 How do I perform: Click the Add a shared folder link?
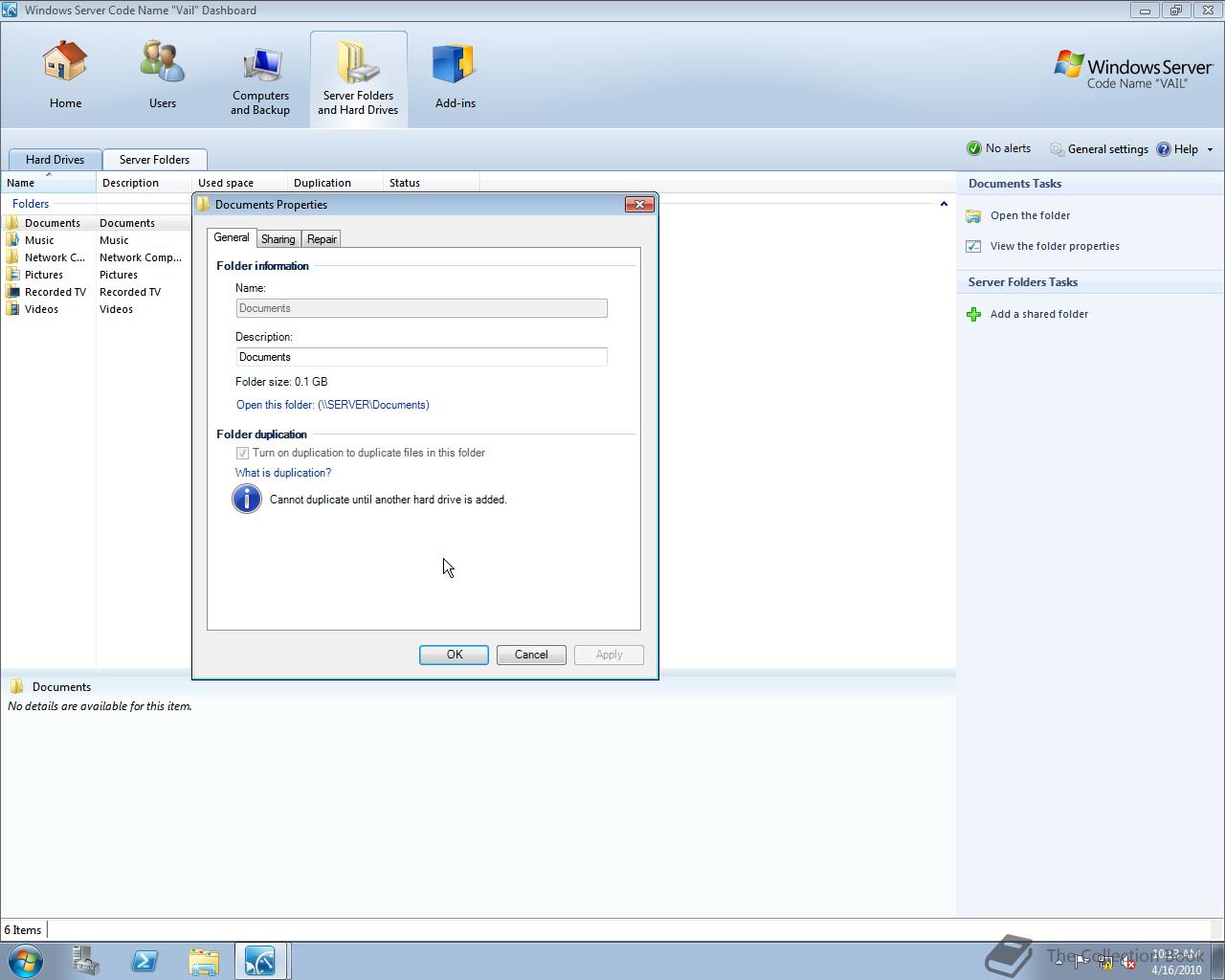[x=1039, y=314]
